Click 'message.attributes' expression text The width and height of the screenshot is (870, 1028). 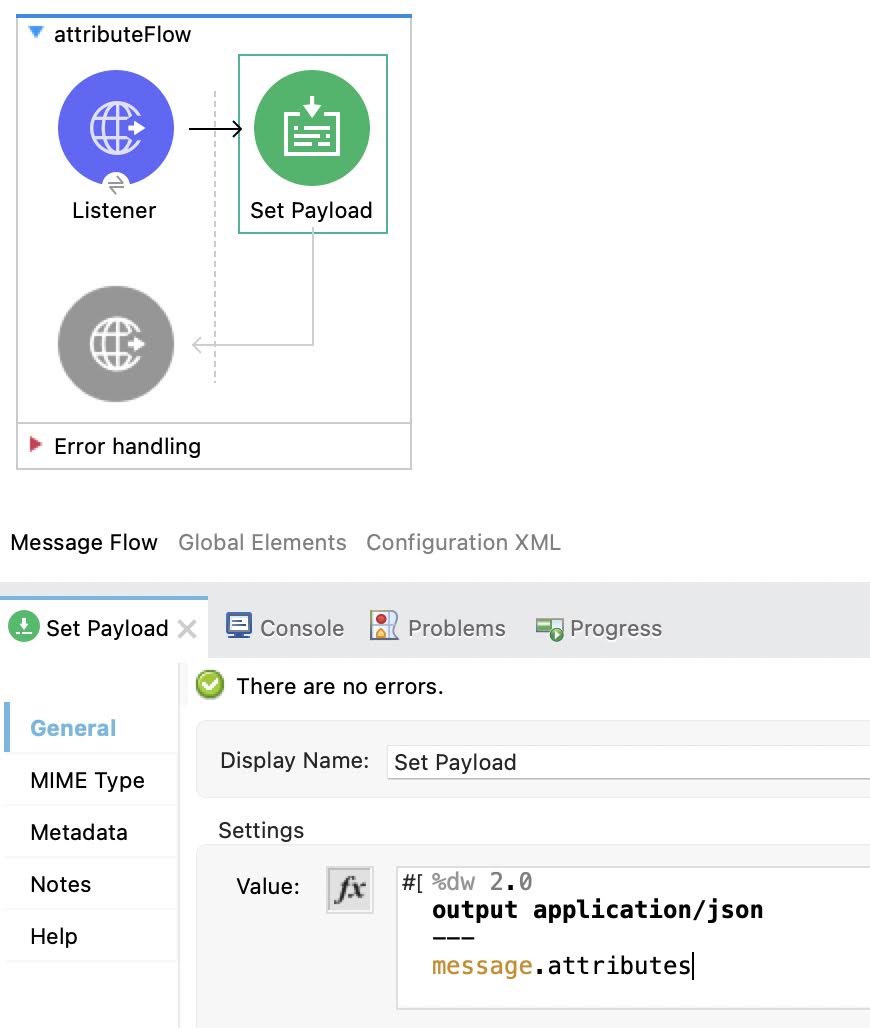point(561,966)
